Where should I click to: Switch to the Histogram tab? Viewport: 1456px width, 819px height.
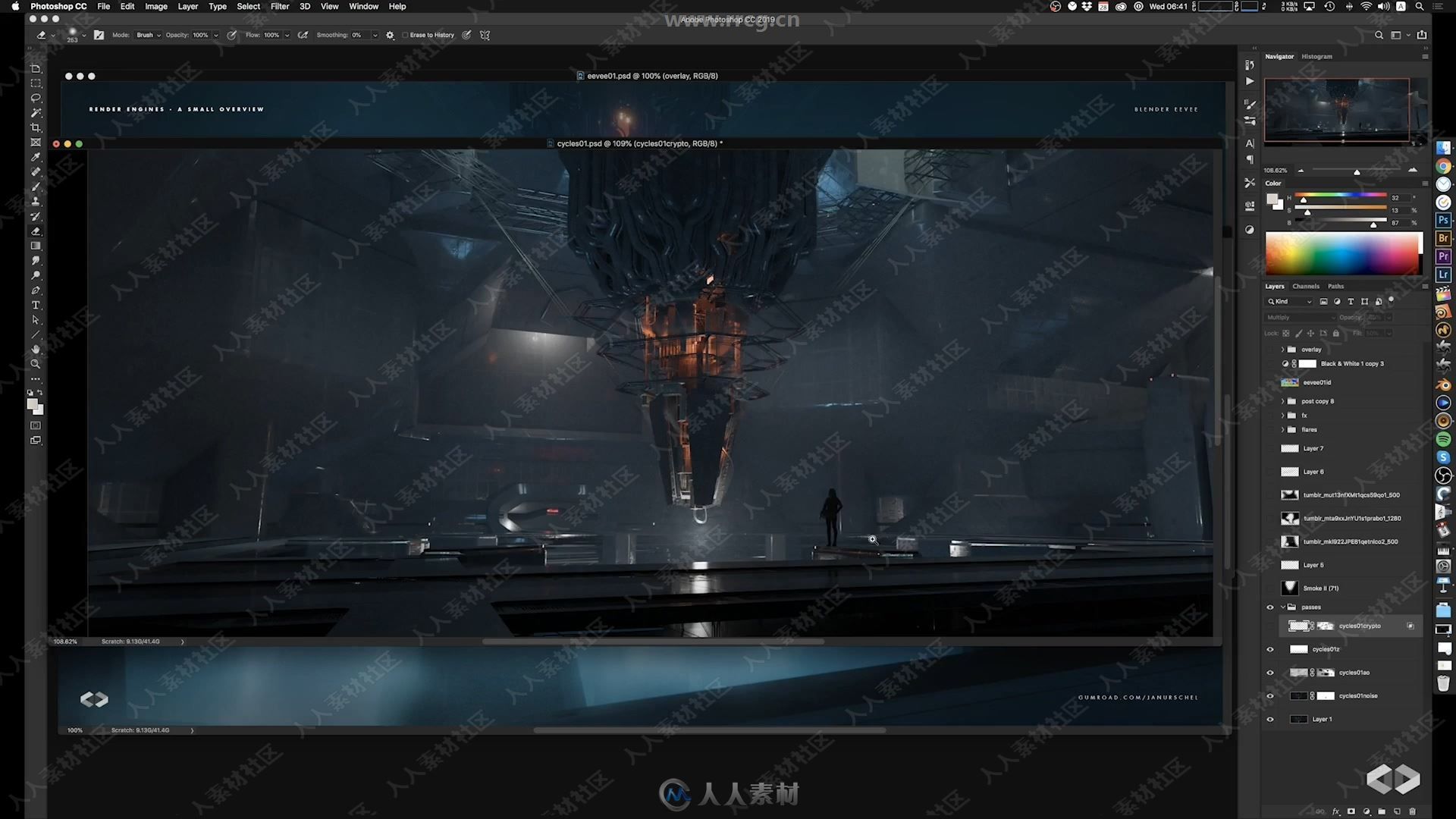pos(1316,56)
